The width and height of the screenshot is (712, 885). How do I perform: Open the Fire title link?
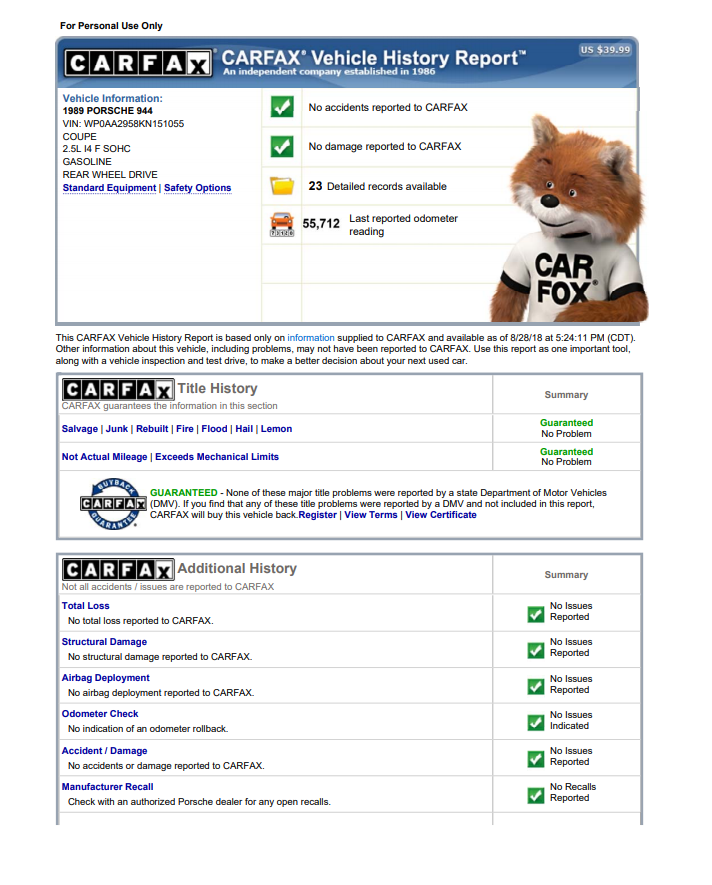(185, 429)
